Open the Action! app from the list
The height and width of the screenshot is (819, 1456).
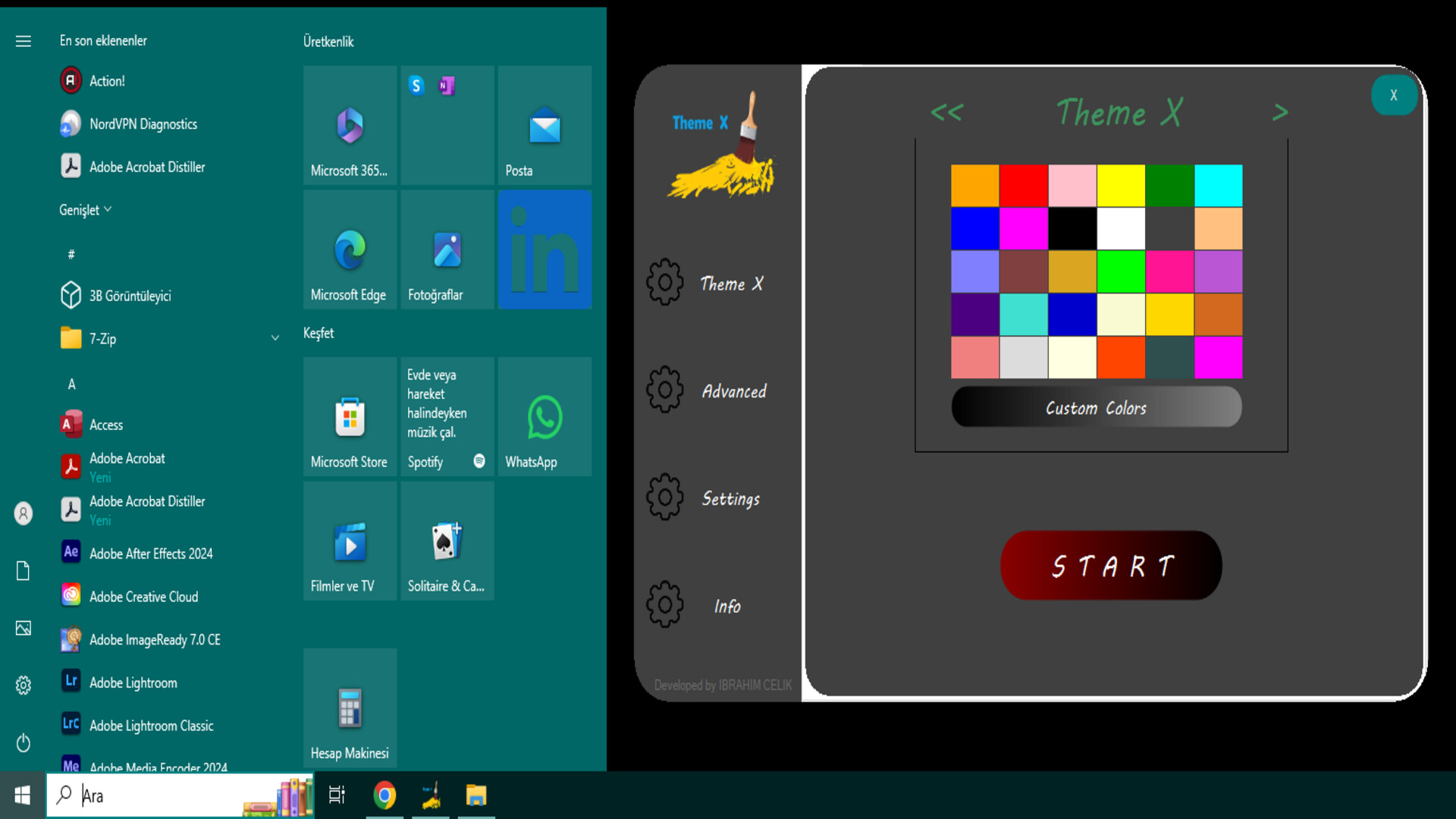pos(170,80)
